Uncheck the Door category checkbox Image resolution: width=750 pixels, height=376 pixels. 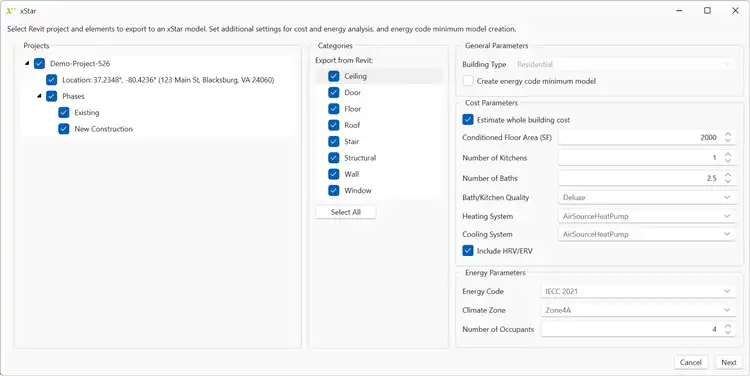coord(334,92)
